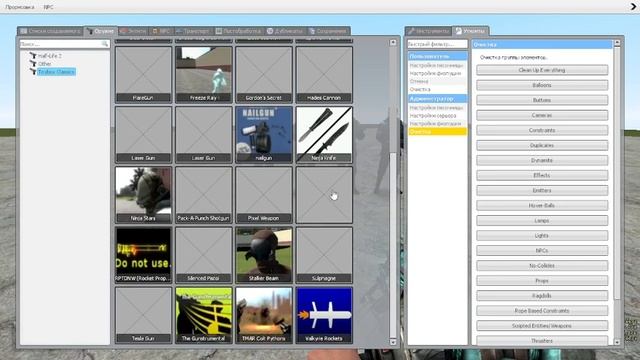Screen dimensions: 640x360
Task: Switch to the Утилиты tab
Action: (471, 31)
